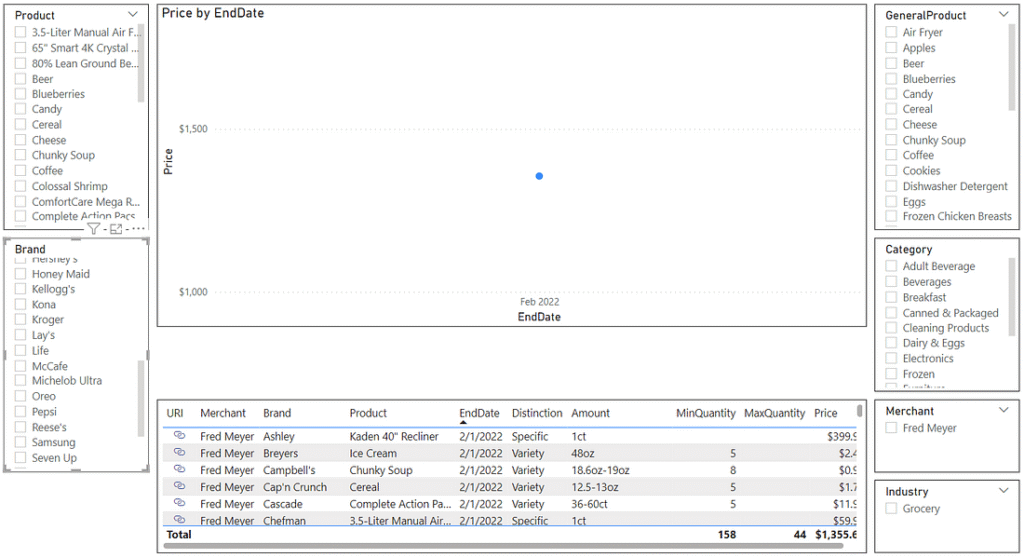Select Kellogg's in the Brand slicer
The height and width of the screenshot is (557, 1024).
pyautogui.click(x=20, y=289)
